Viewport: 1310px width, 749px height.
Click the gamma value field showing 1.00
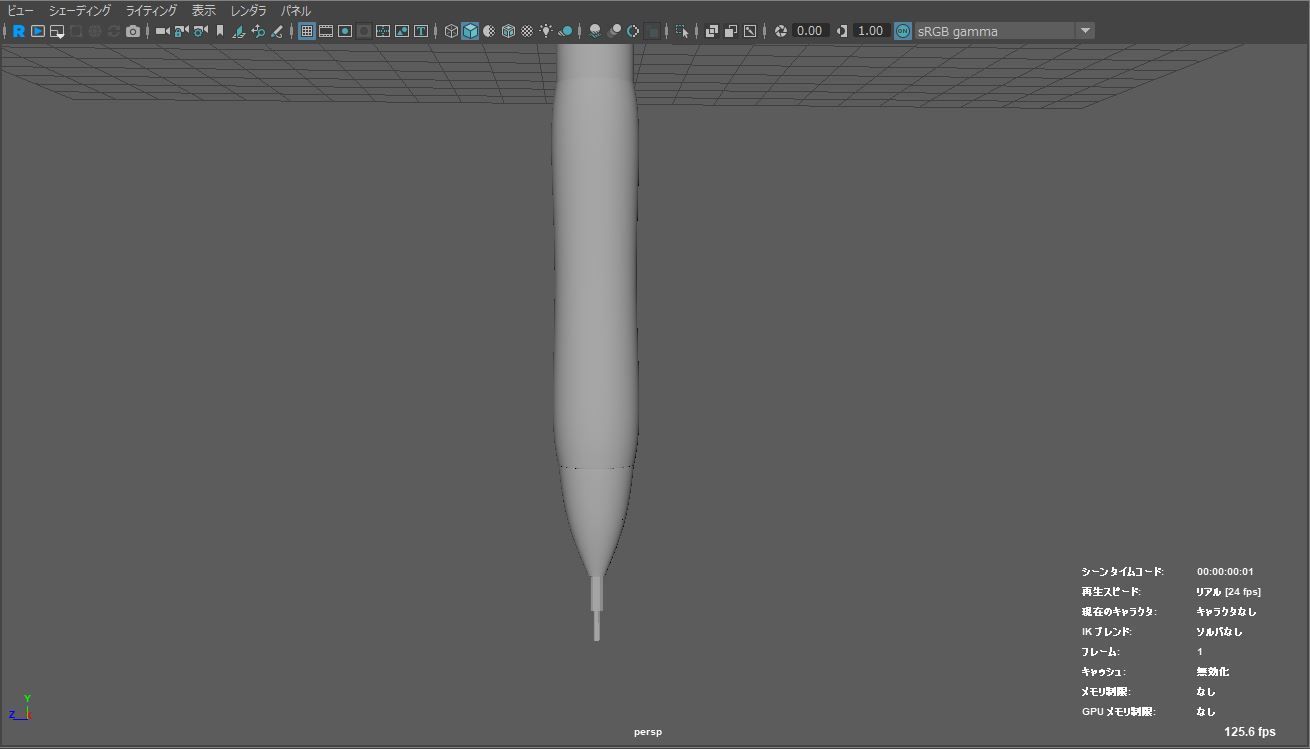pyautogui.click(x=870, y=31)
